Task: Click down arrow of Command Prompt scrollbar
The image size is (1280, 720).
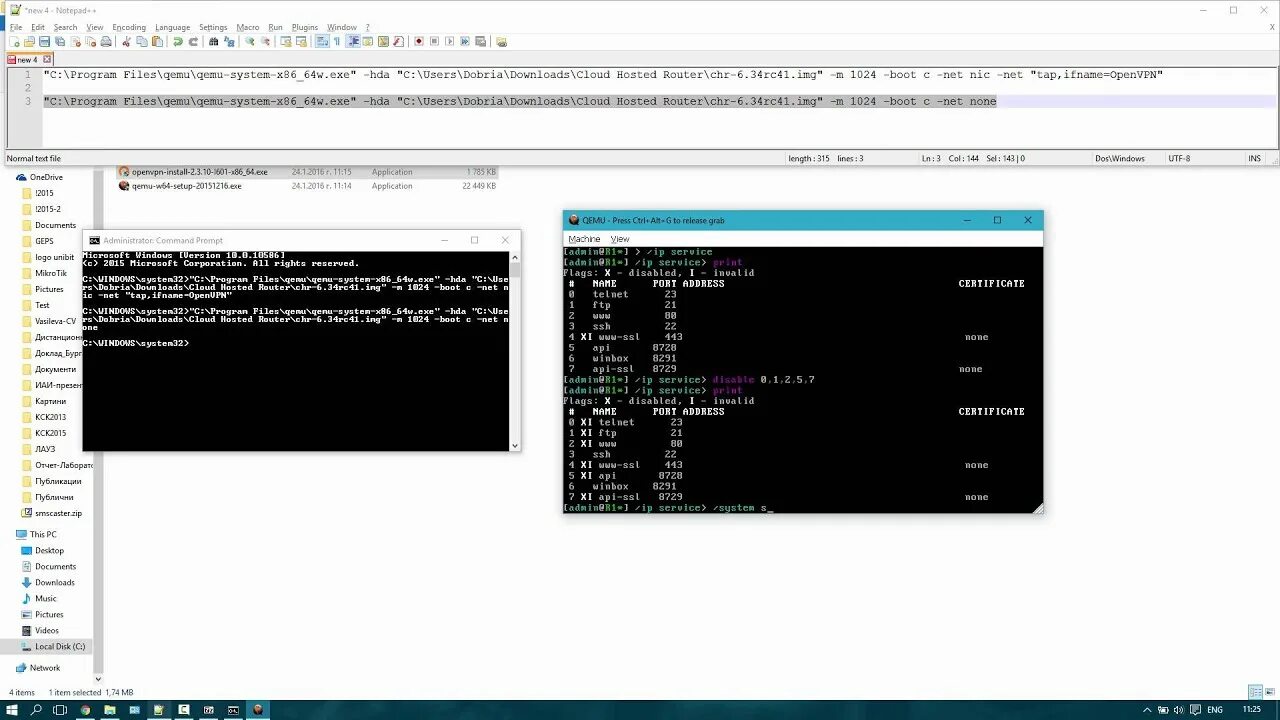Action: pos(515,445)
